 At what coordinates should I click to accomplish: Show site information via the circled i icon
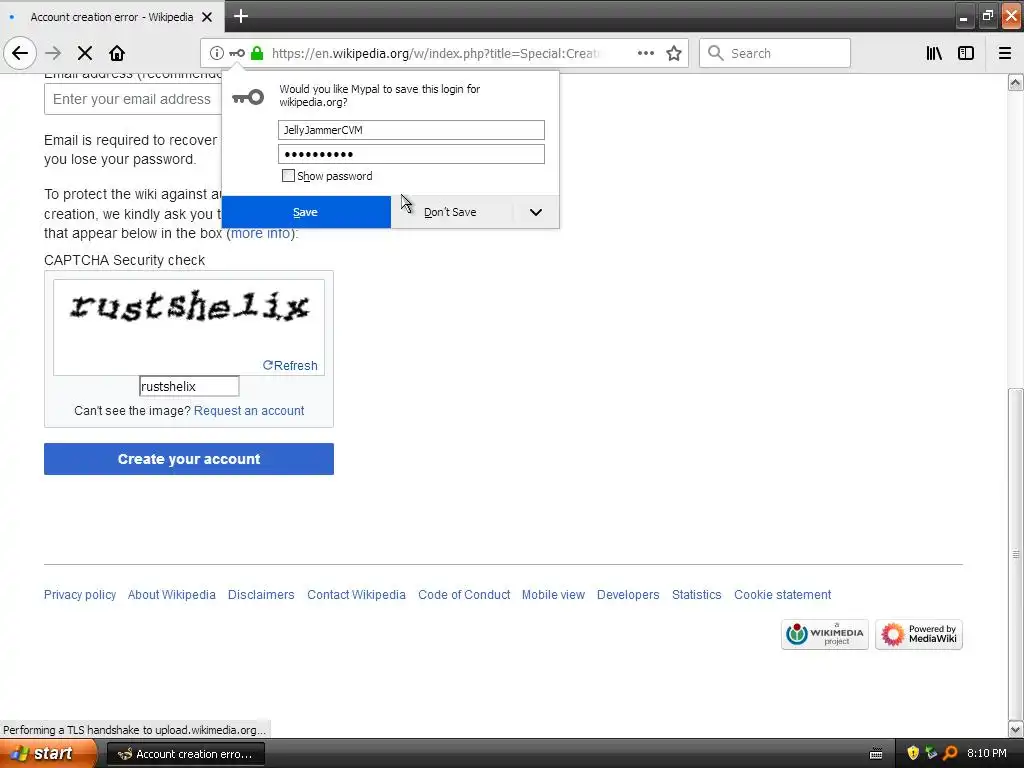tap(217, 53)
